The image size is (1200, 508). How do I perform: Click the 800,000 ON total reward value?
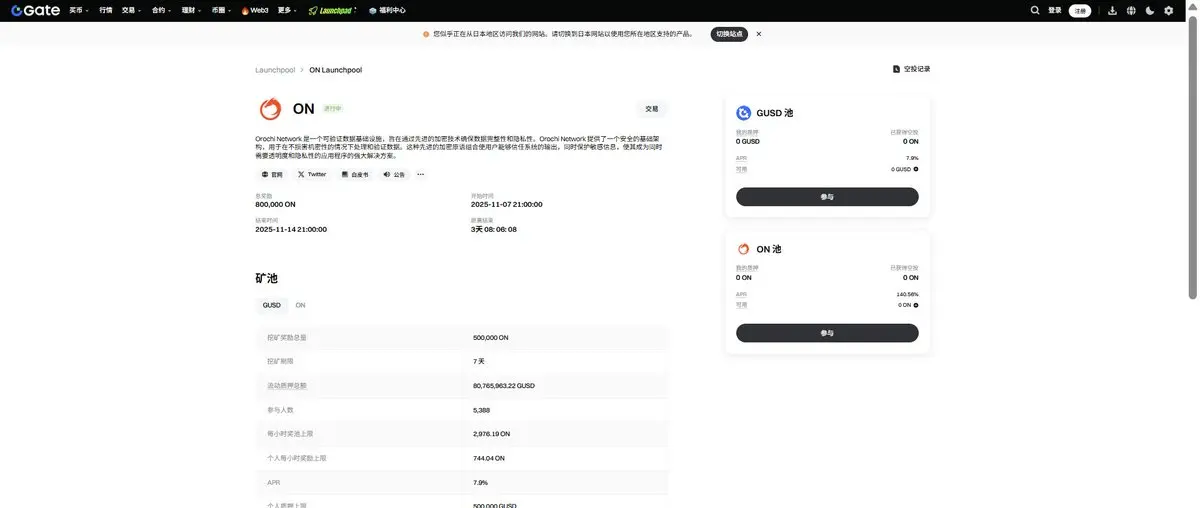pos(275,204)
